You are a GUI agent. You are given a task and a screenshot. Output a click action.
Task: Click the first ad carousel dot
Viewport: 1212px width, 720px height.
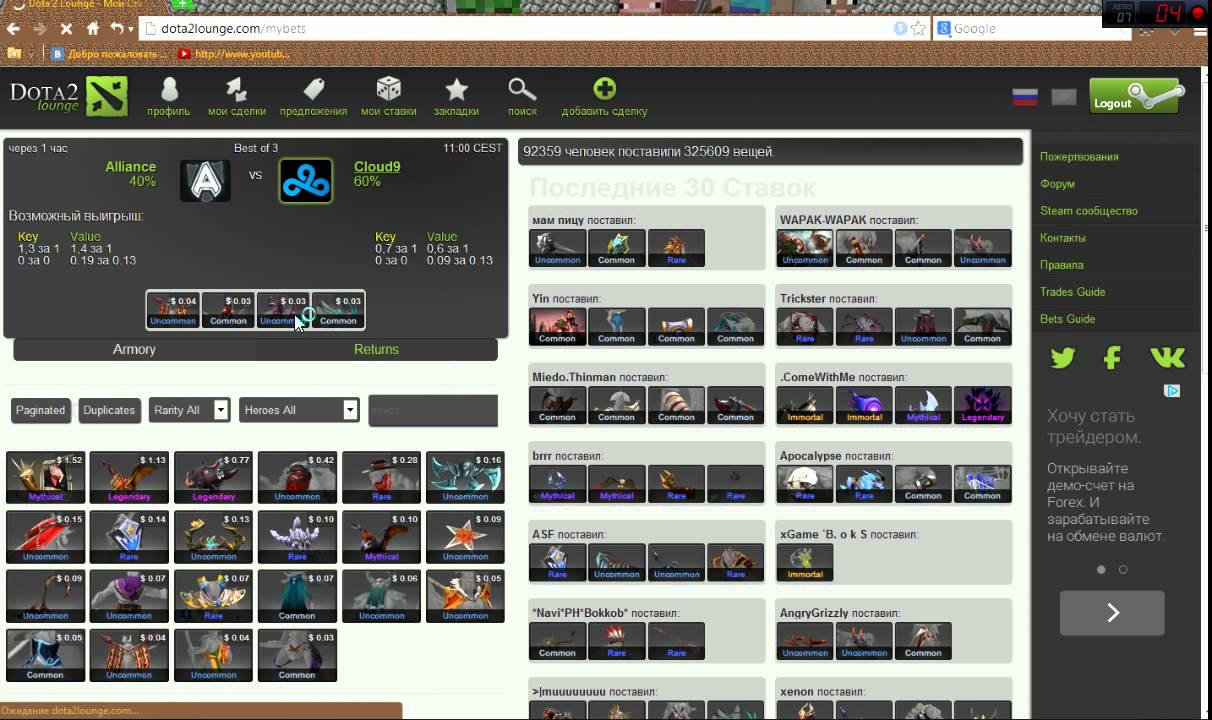point(1101,569)
